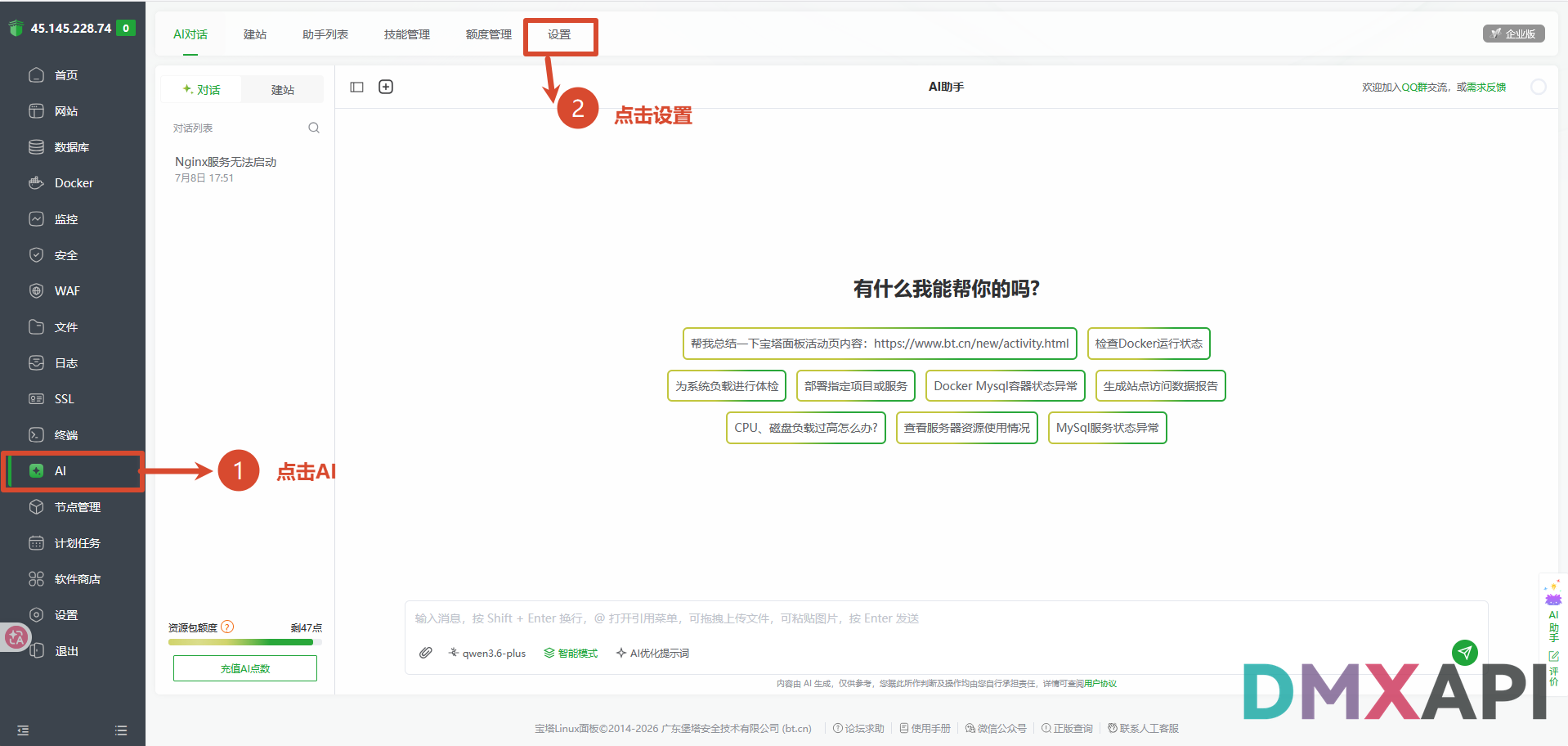Open 联系人工客服 footer link
Screen dimensions: 1568x746
pyautogui.click(x=1143, y=728)
